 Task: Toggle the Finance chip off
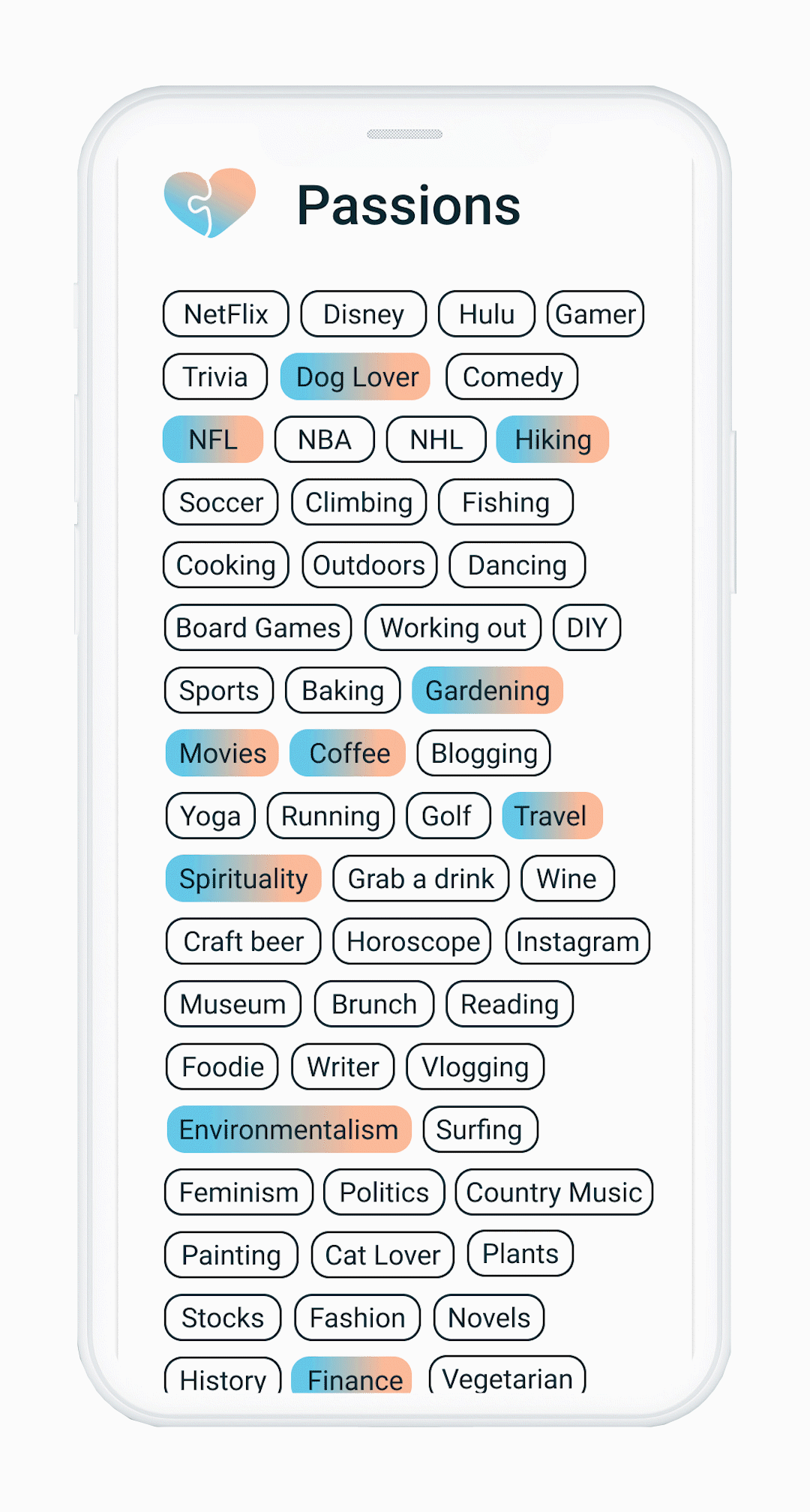(x=352, y=1377)
